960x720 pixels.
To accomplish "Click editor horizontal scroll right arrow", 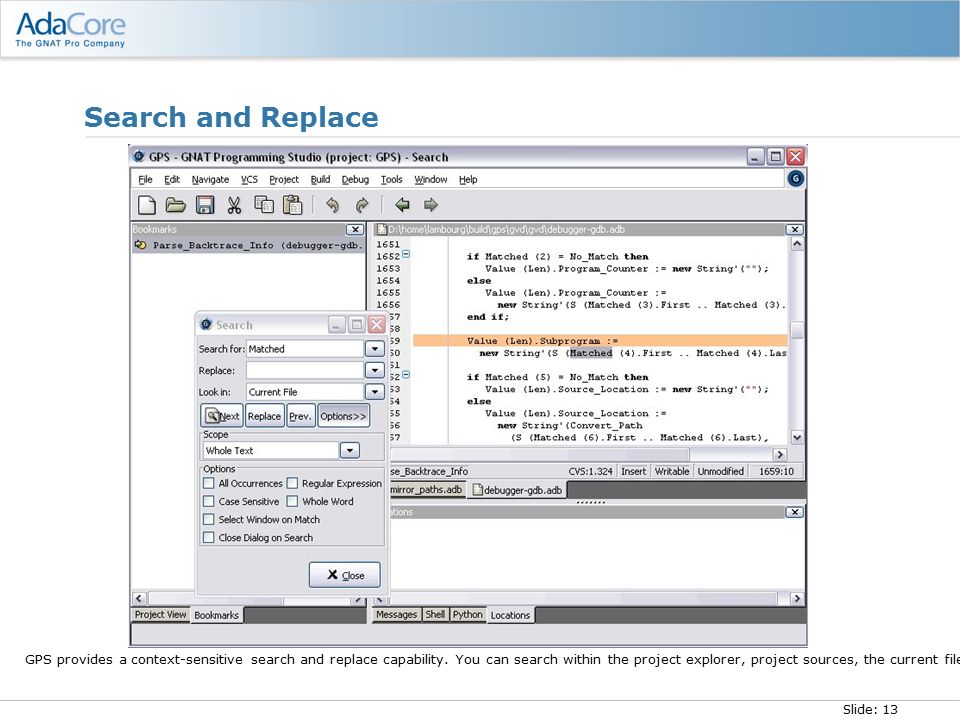I will 779,454.
